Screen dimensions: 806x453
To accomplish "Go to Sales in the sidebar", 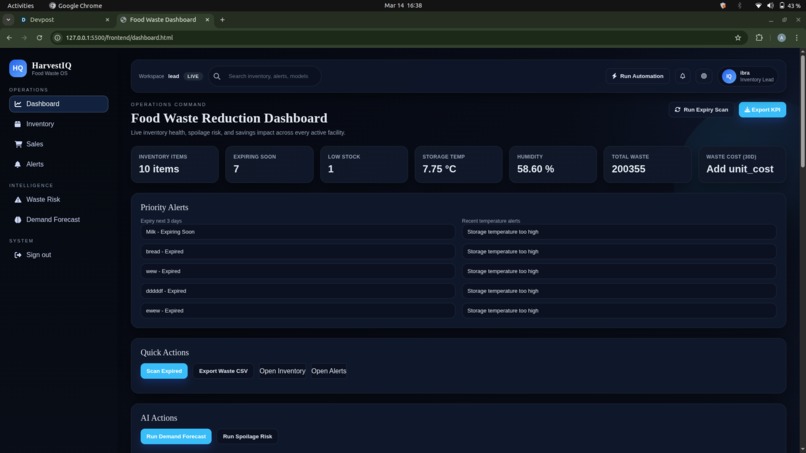I will (59, 144).
